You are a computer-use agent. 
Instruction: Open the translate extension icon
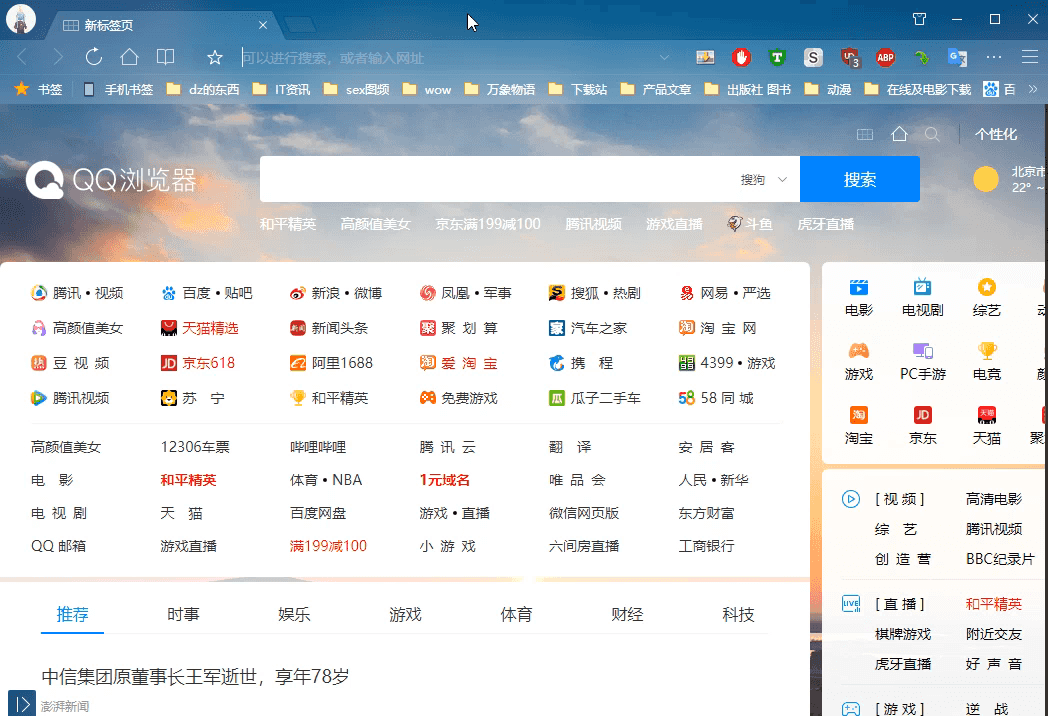(x=957, y=57)
